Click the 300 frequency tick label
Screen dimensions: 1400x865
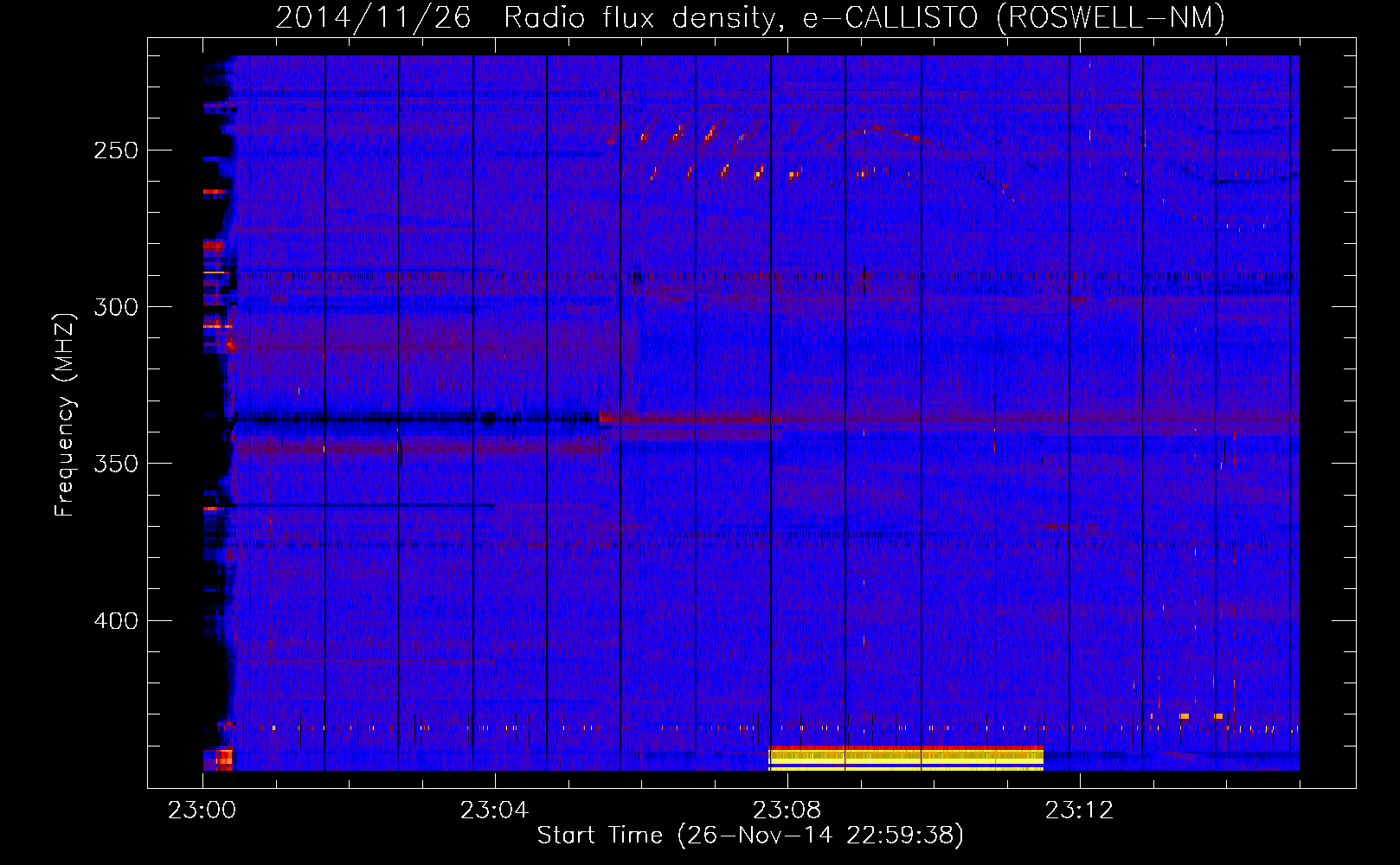[x=116, y=307]
